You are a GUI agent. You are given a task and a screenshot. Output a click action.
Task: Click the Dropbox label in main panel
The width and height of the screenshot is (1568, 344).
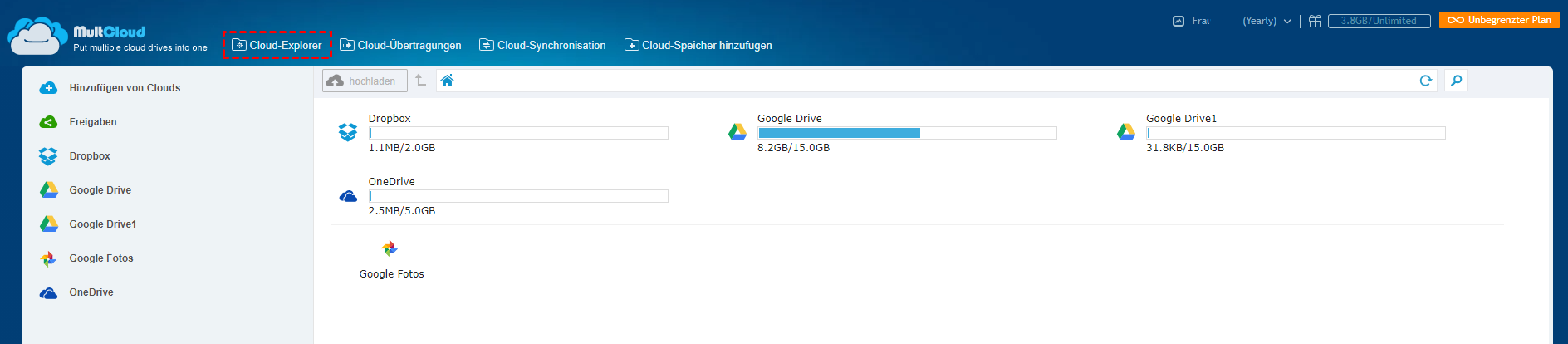390,119
